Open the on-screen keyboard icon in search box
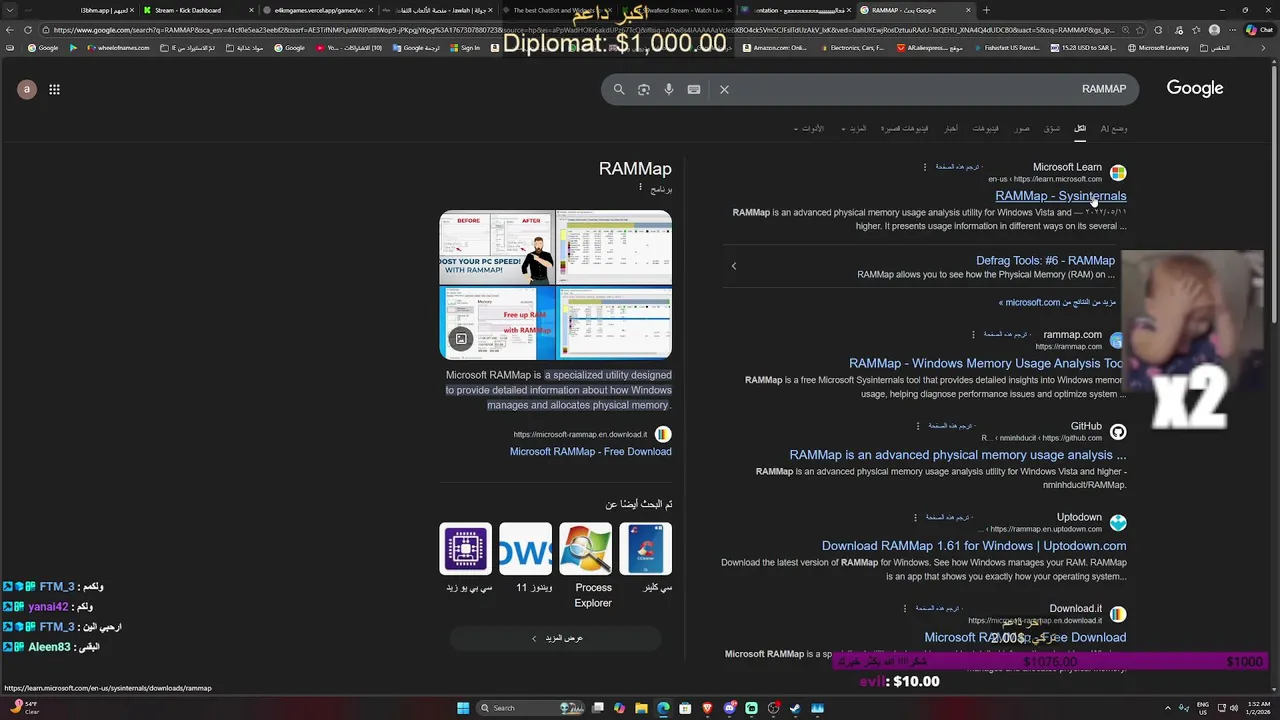 pyautogui.click(x=694, y=89)
